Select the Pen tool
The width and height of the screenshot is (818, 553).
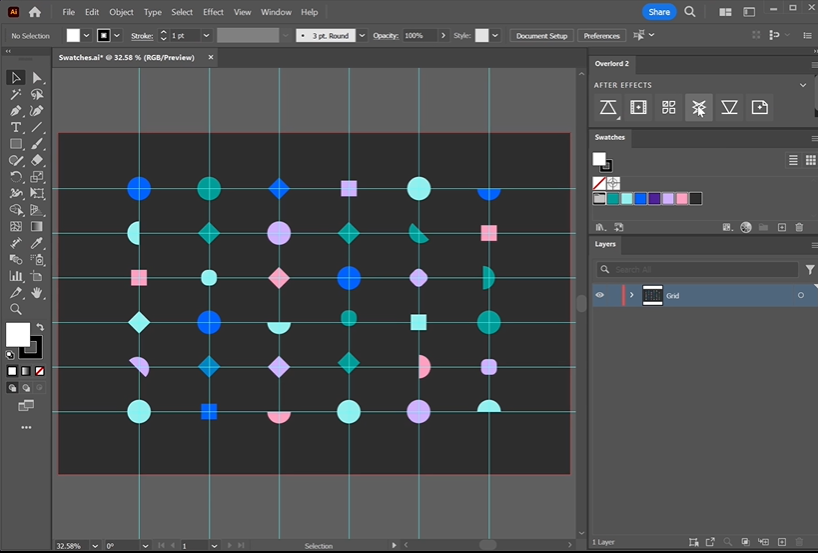tap(16, 111)
